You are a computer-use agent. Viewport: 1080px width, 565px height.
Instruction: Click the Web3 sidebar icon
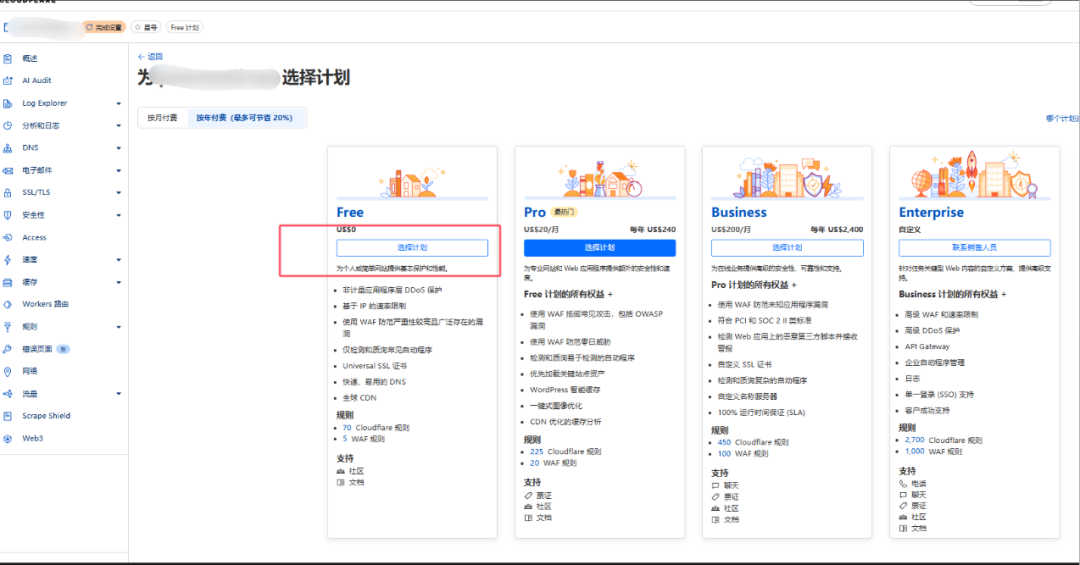8,438
